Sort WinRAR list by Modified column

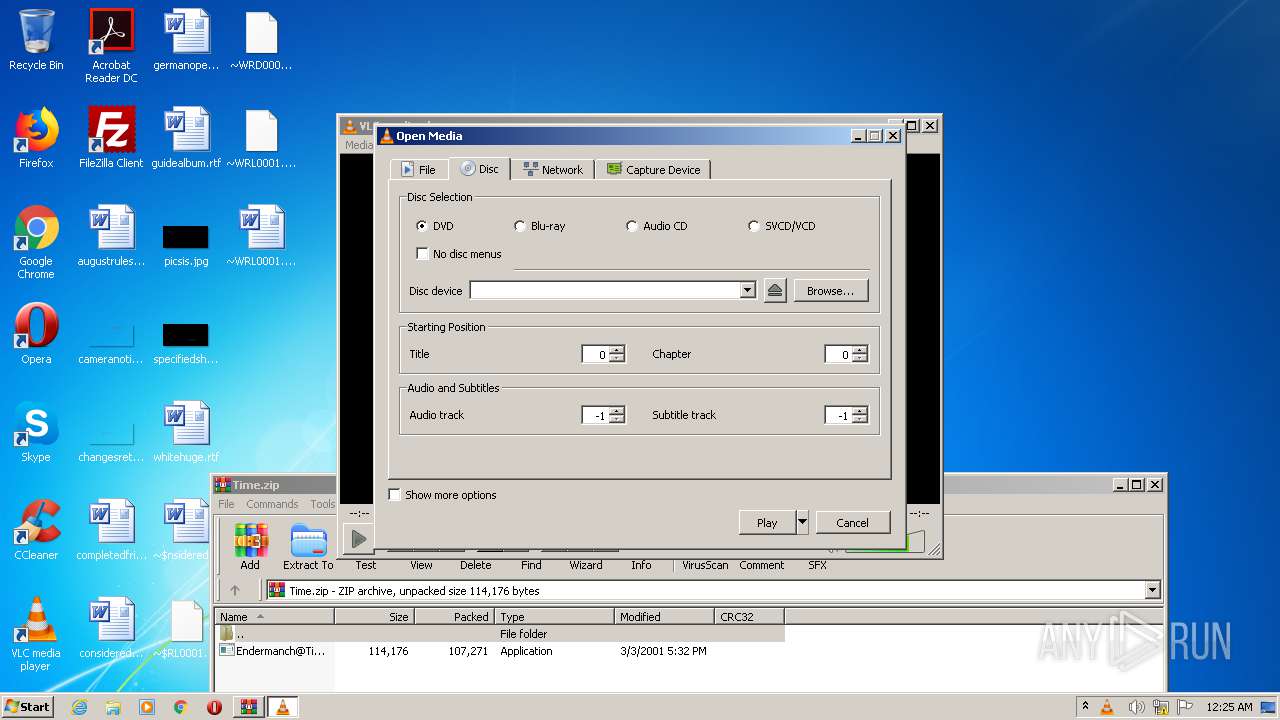pos(664,617)
